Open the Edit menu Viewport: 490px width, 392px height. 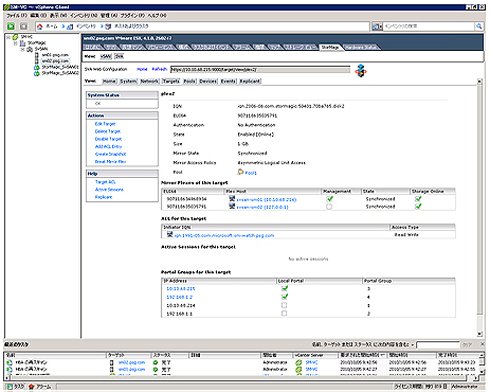[x=39, y=16]
